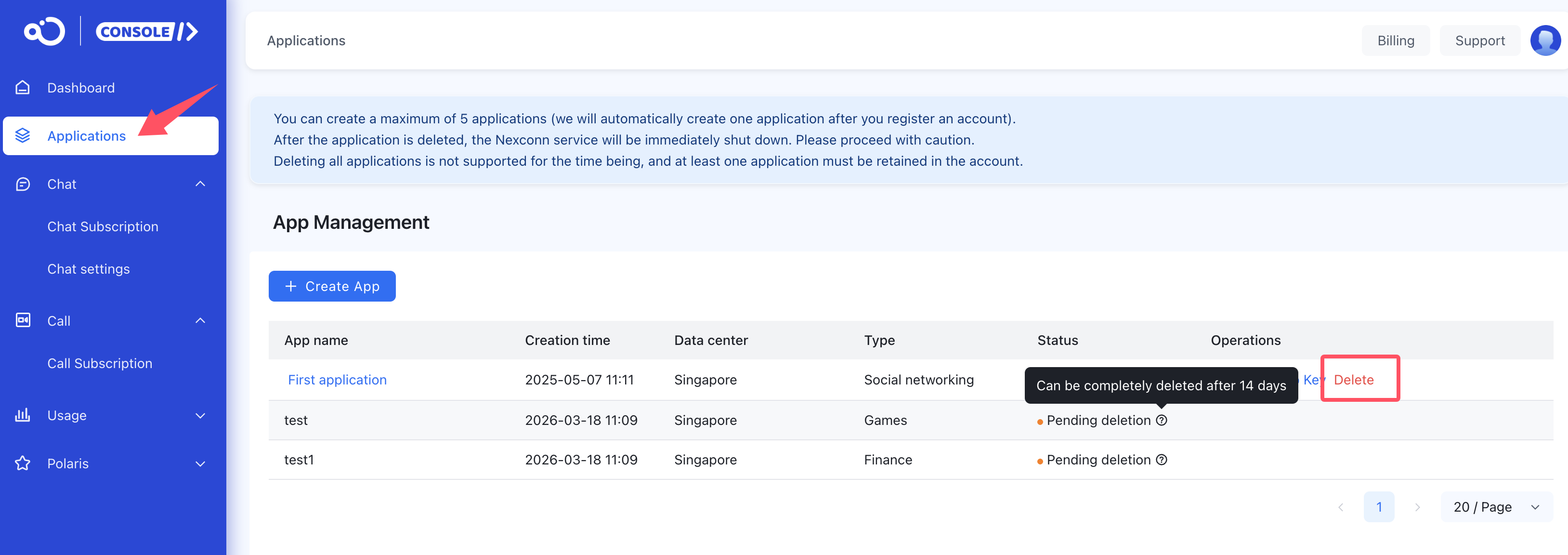Click the Create App button
Image resolution: width=1568 pixels, height=555 pixels.
pos(332,286)
